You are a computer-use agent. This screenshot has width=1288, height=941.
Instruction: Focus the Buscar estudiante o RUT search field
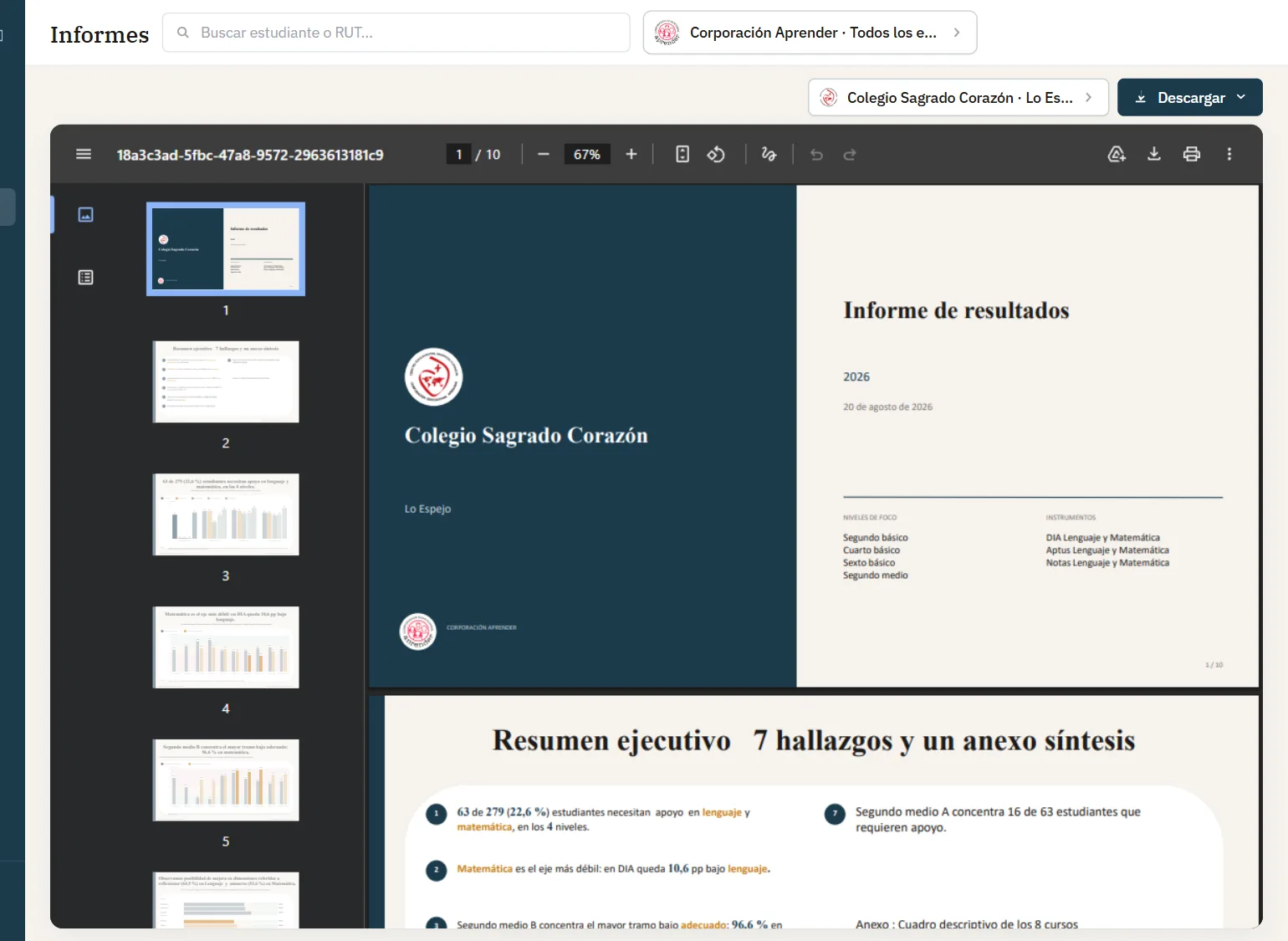[x=396, y=33]
